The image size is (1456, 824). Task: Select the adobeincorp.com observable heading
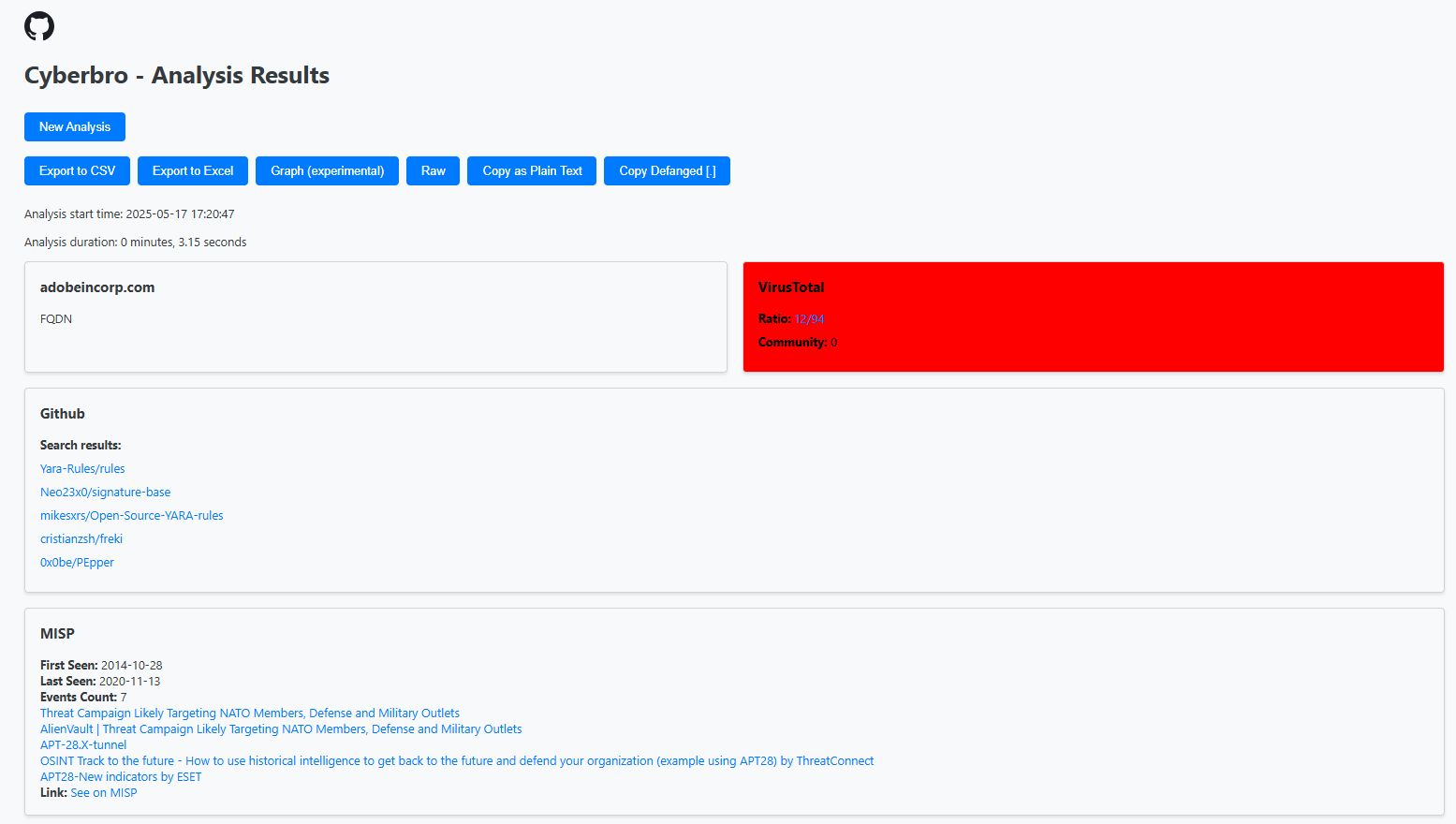[x=97, y=287]
